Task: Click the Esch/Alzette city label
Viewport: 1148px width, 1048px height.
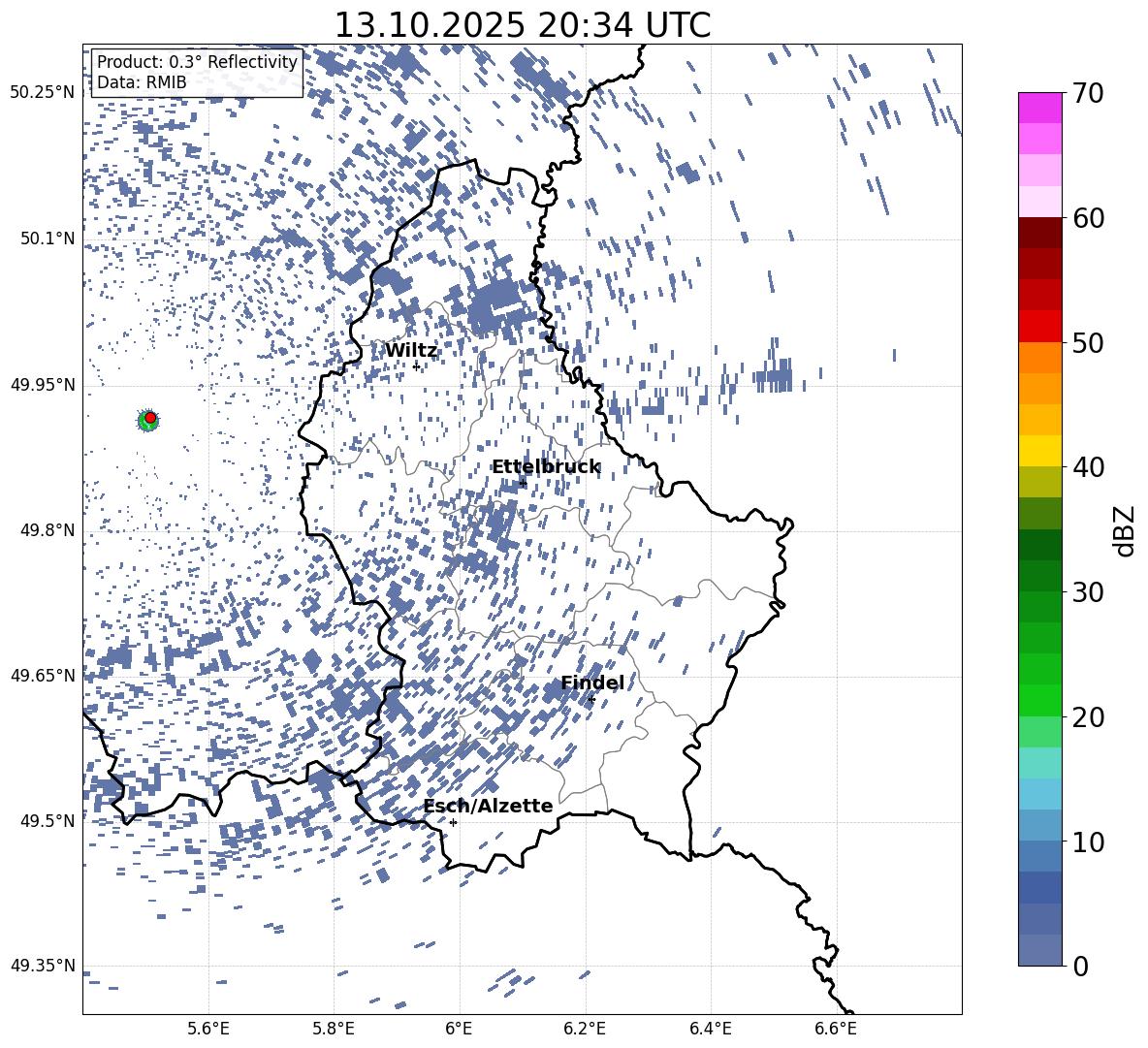Action: pyautogui.click(x=488, y=806)
